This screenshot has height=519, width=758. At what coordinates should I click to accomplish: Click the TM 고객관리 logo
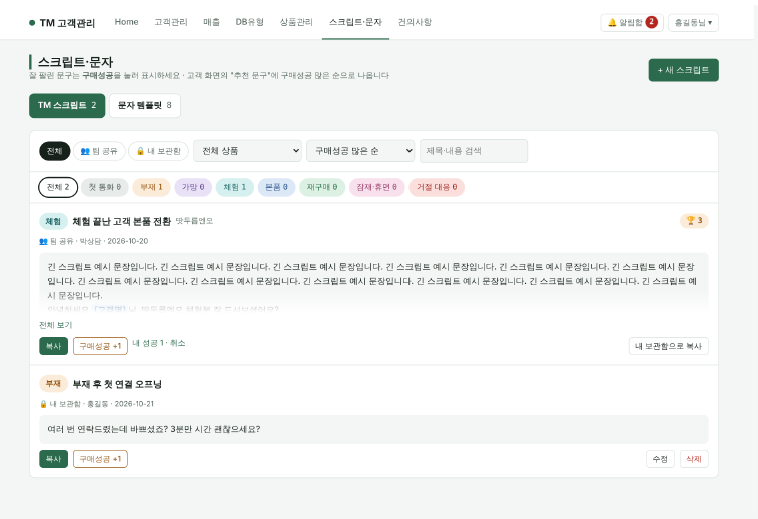point(62,23)
